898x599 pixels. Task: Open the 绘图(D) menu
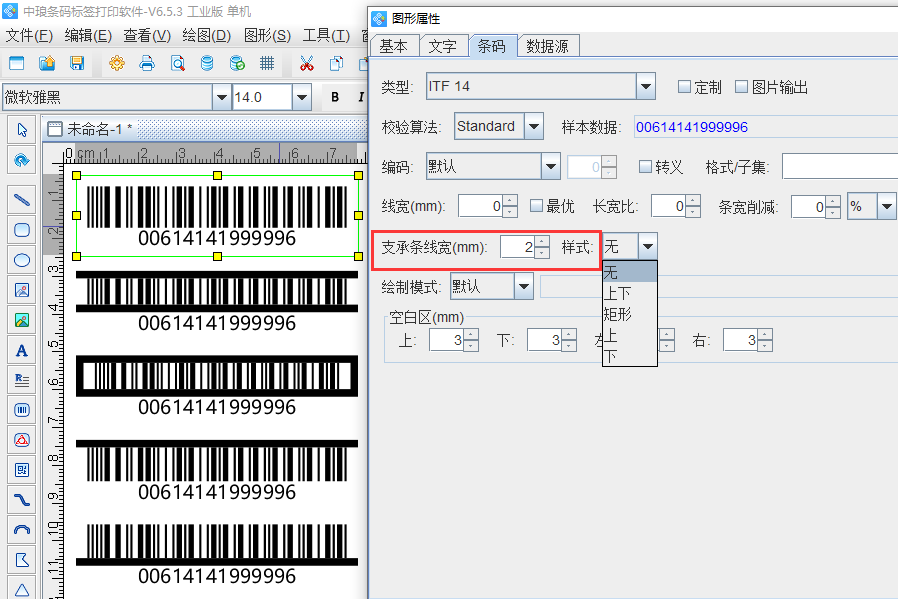(x=207, y=35)
